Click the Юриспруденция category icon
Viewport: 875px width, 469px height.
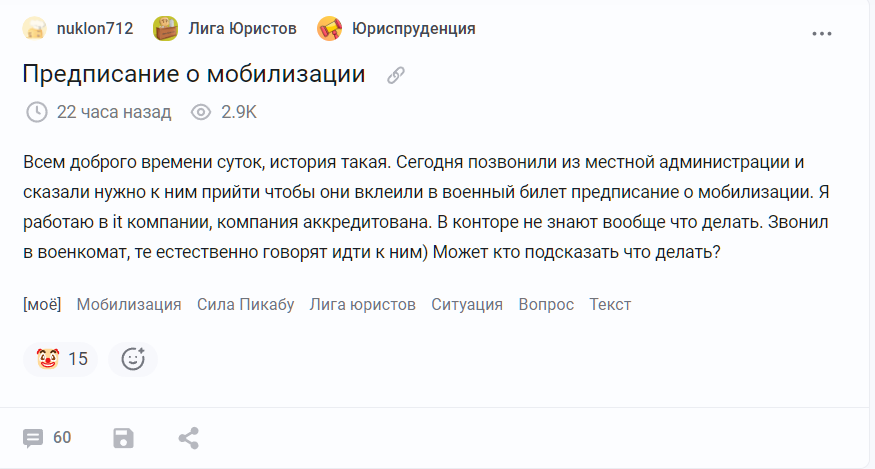tap(329, 29)
